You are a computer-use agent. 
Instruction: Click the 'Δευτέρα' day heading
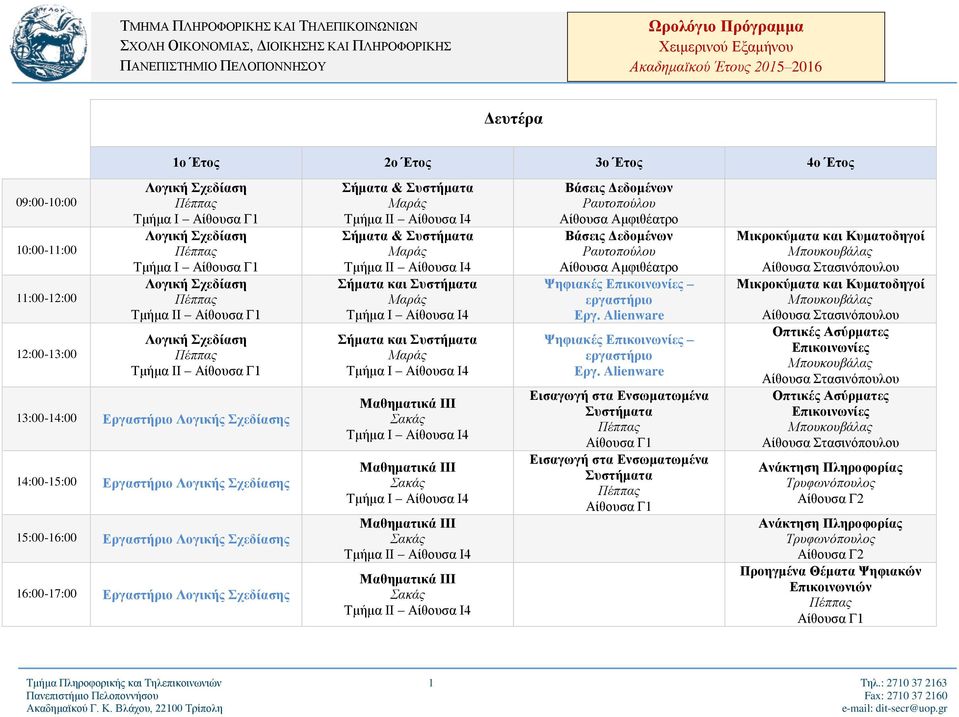[x=513, y=119]
